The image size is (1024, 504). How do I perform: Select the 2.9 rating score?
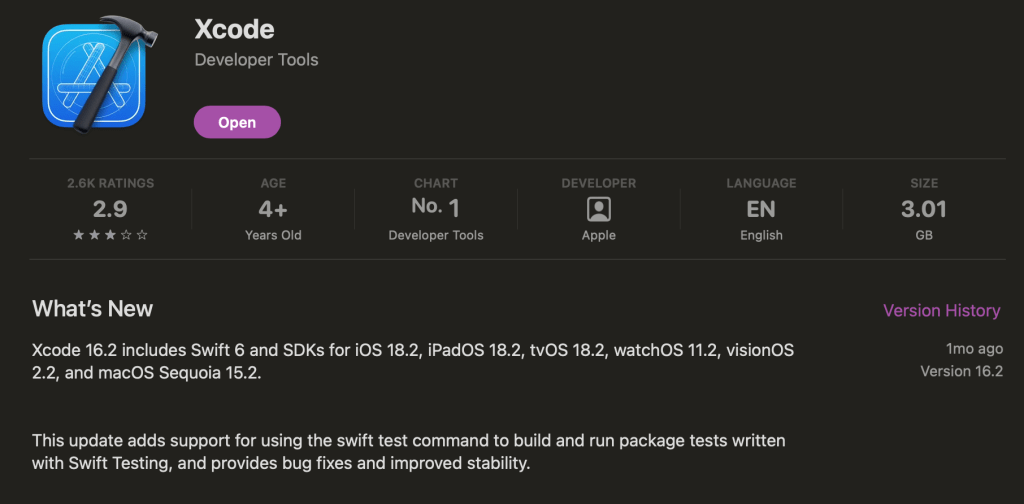coord(110,208)
